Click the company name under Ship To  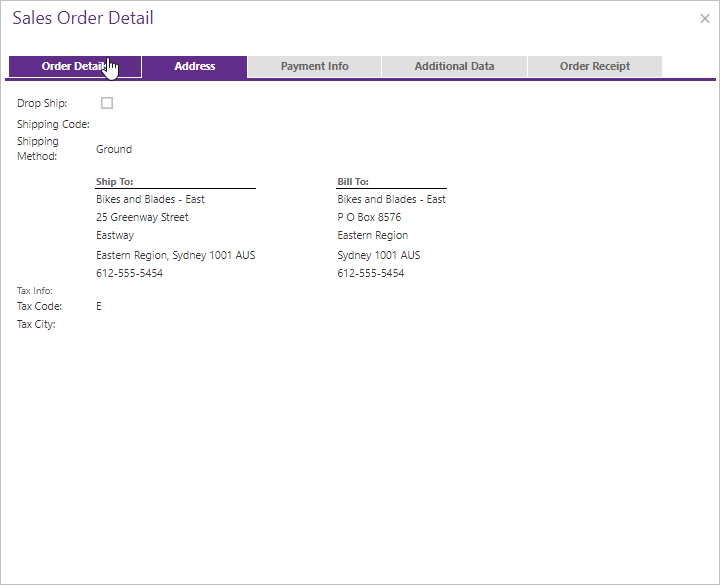point(150,199)
